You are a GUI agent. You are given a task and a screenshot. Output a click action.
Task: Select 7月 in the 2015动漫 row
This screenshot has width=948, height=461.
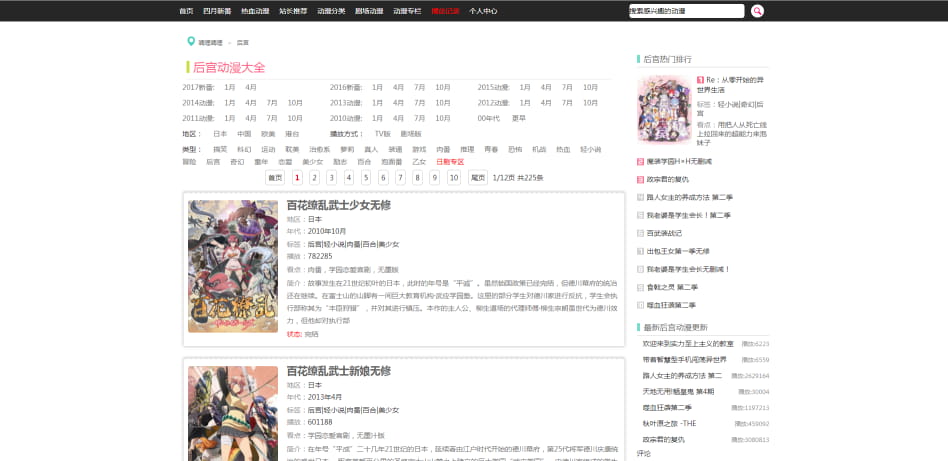pyautogui.click(x=567, y=87)
